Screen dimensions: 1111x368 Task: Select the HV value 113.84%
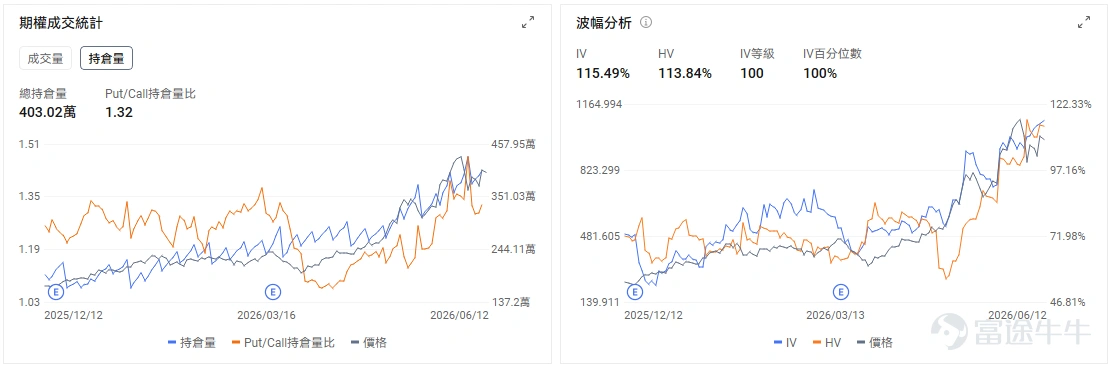[684, 73]
